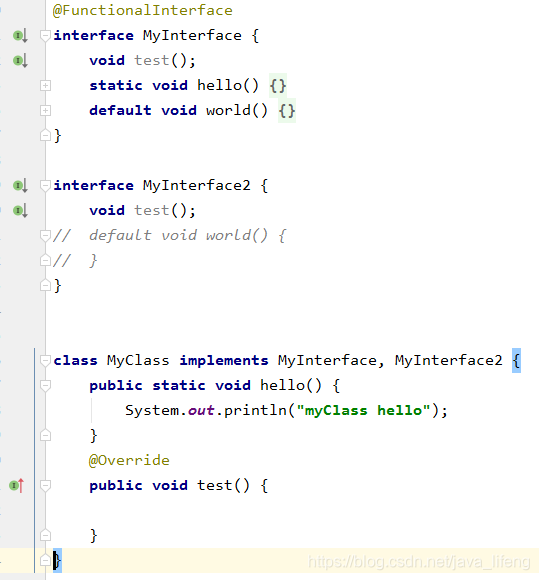Click the implemented gutter icon beside MyInterface2's void test()
The width and height of the screenshot is (539, 580).
pos(20,211)
